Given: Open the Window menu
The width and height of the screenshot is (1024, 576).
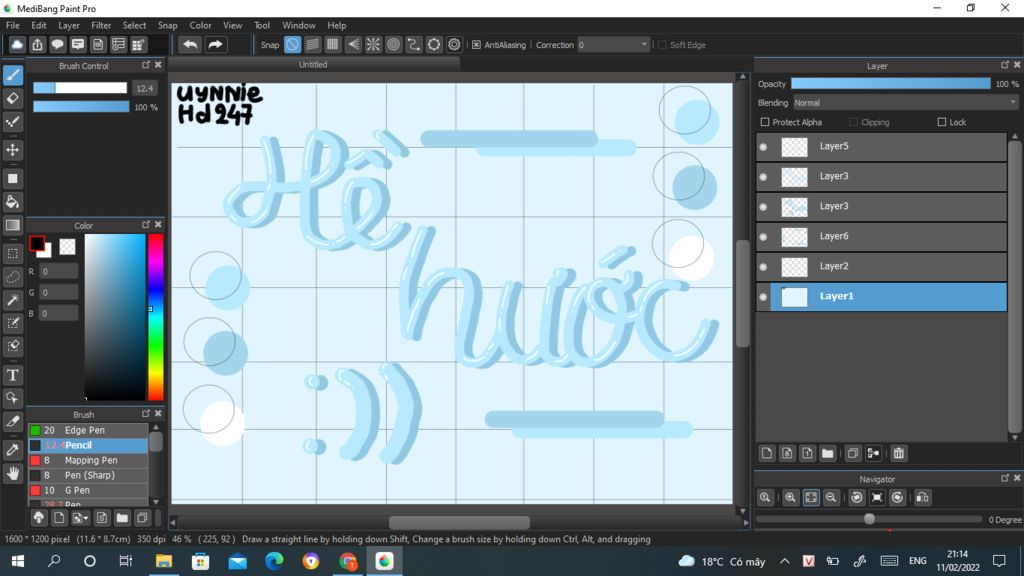Looking at the screenshot, I should coord(298,25).
